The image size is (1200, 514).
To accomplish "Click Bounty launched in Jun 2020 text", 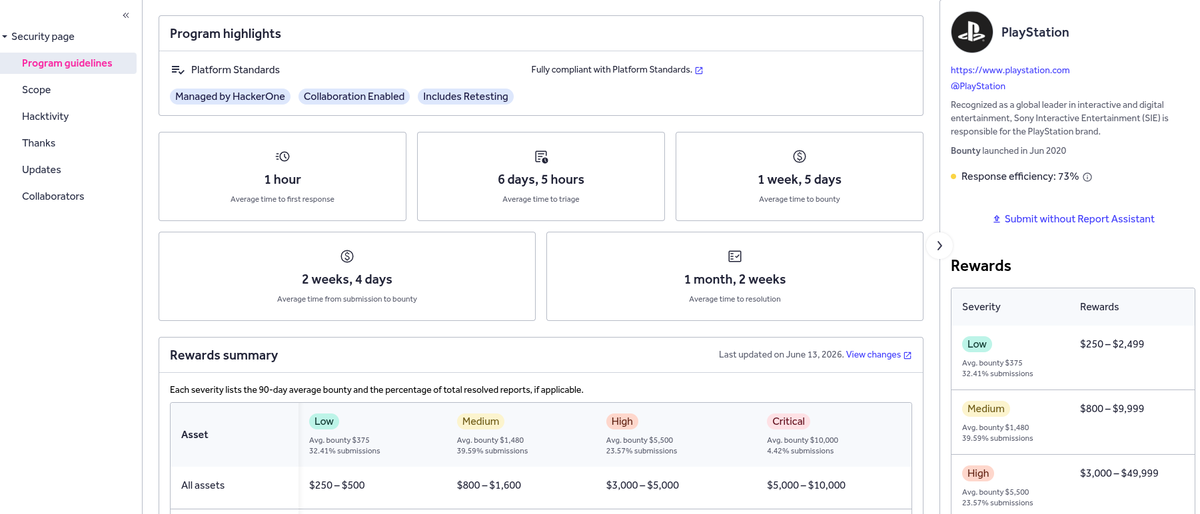I will coord(1008,151).
